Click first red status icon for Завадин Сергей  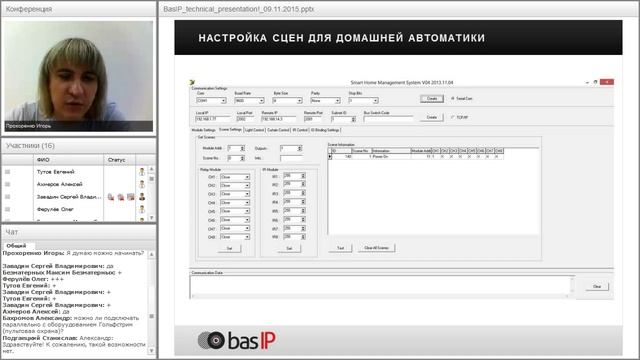pos(111,197)
